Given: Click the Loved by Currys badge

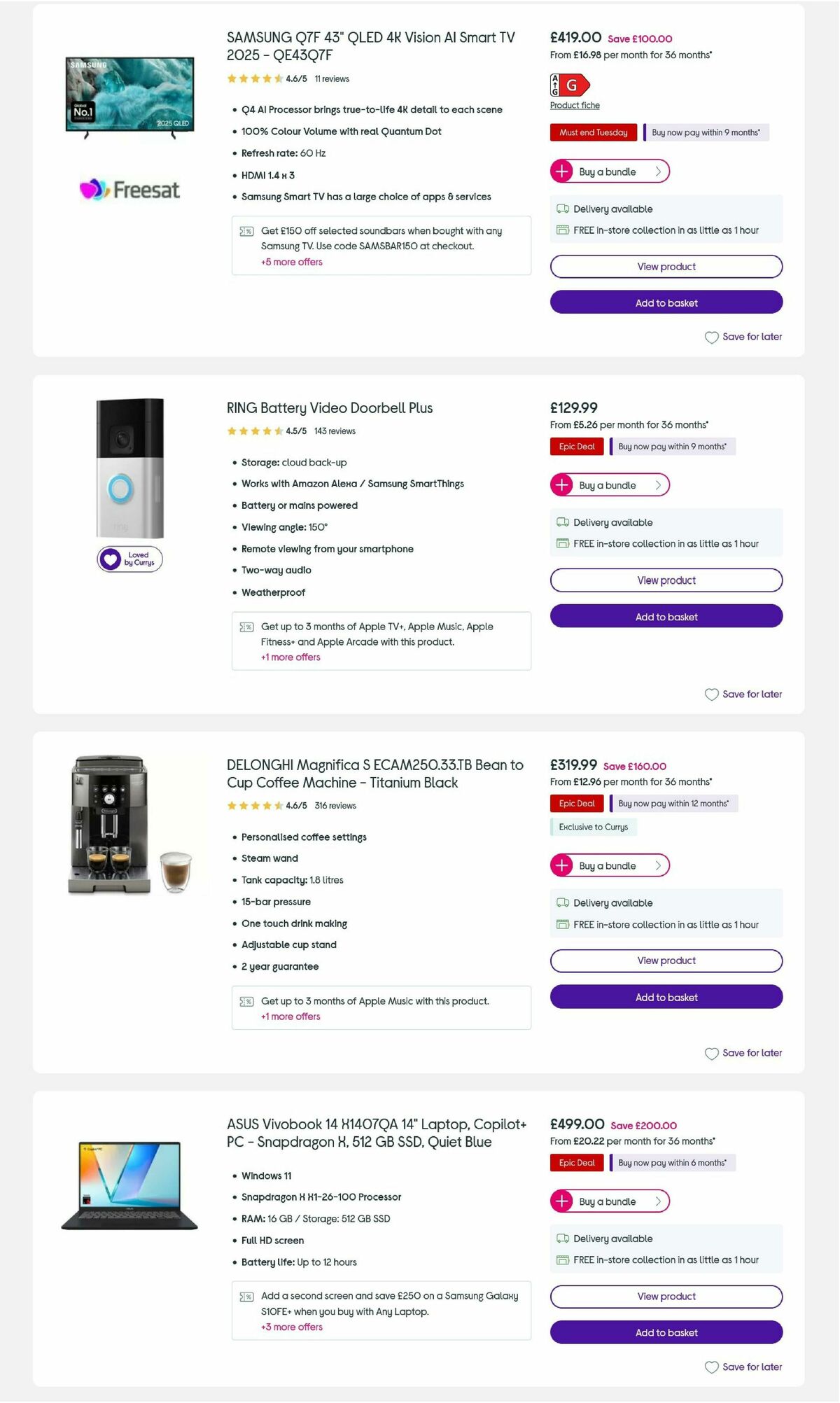Looking at the screenshot, I should tap(130, 559).
